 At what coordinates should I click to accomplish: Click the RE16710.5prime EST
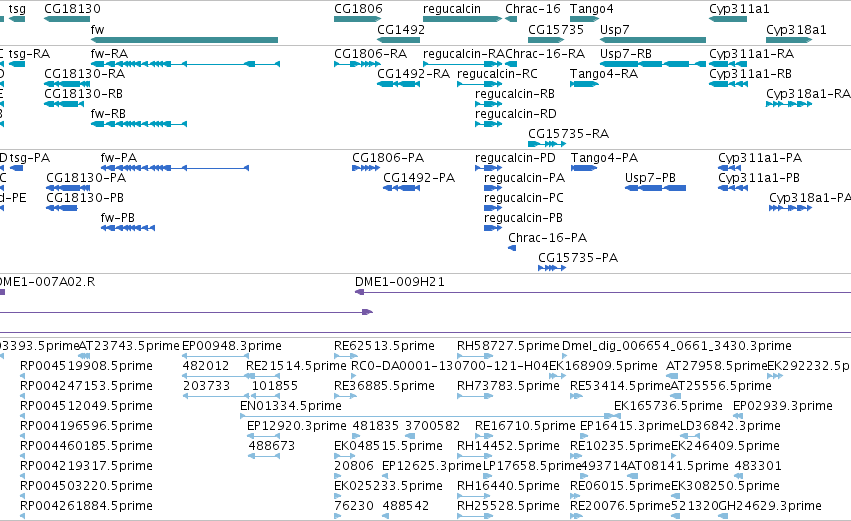[x=483, y=436]
